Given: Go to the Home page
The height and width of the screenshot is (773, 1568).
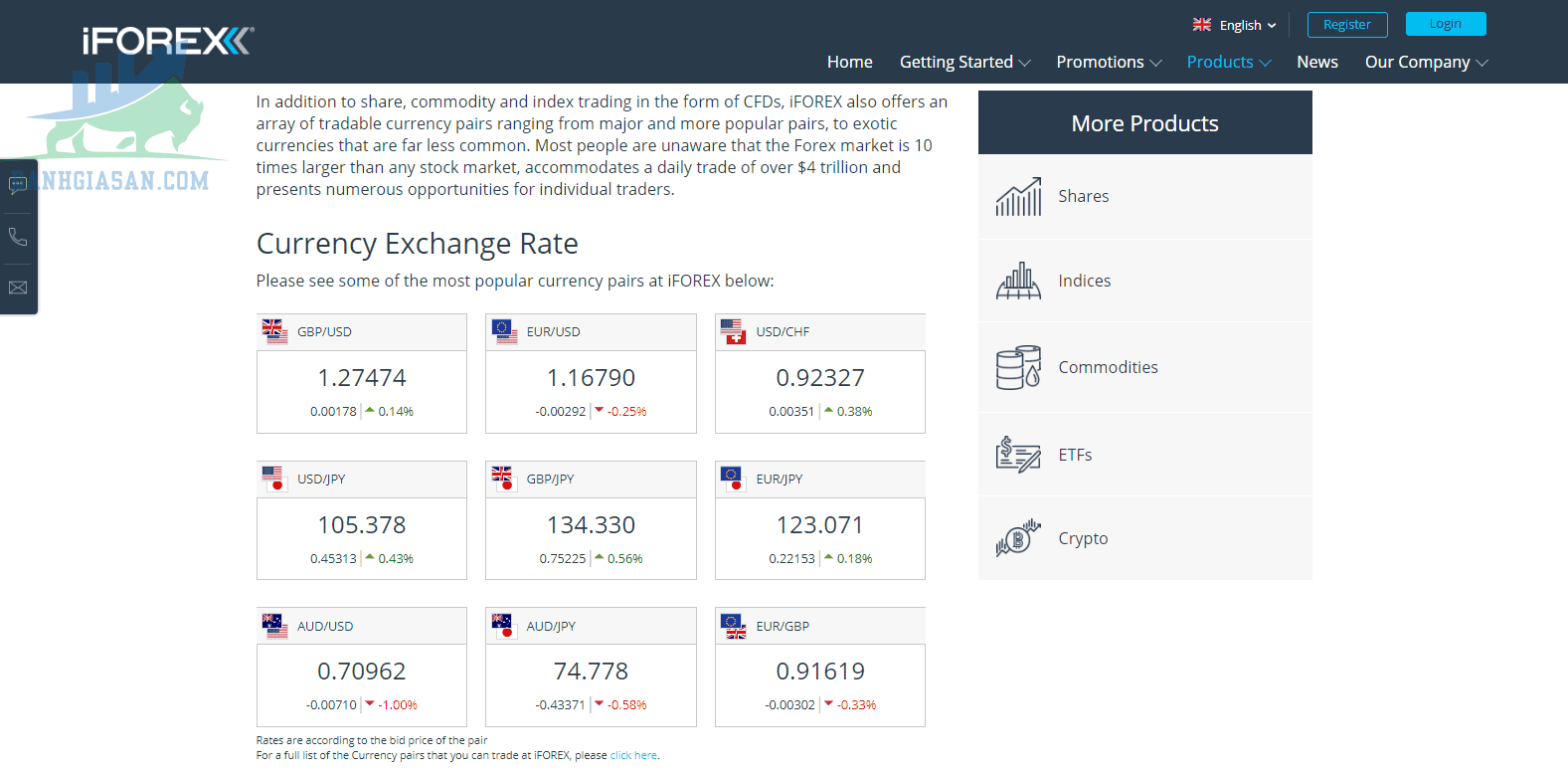Looking at the screenshot, I should pyautogui.click(x=850, y=62).
